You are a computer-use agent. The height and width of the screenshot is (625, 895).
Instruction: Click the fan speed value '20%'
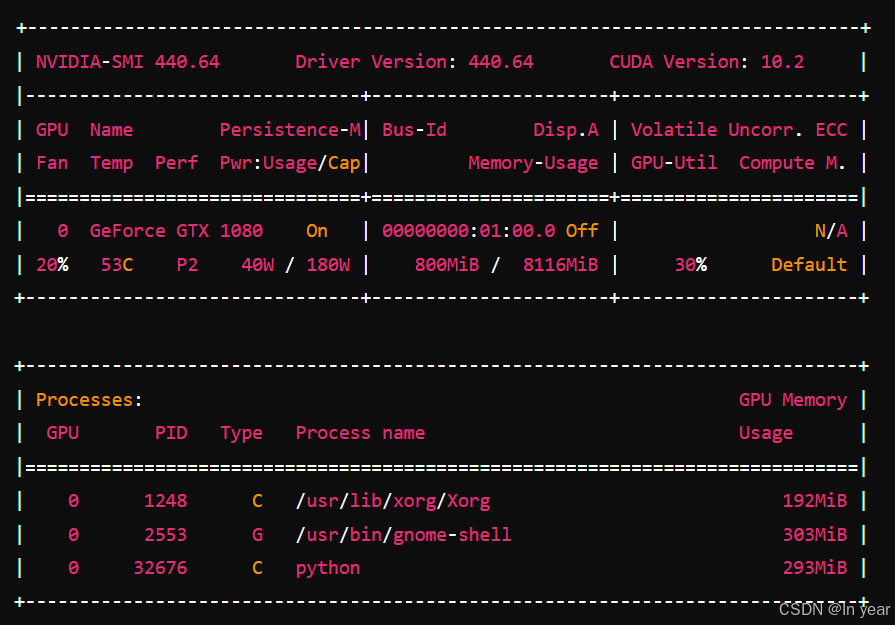52,264
